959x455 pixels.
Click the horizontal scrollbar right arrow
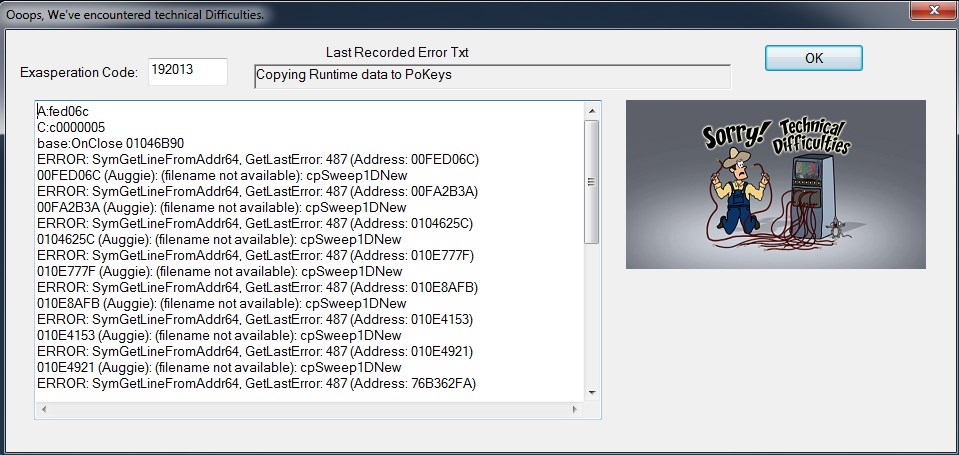point(576,409)
